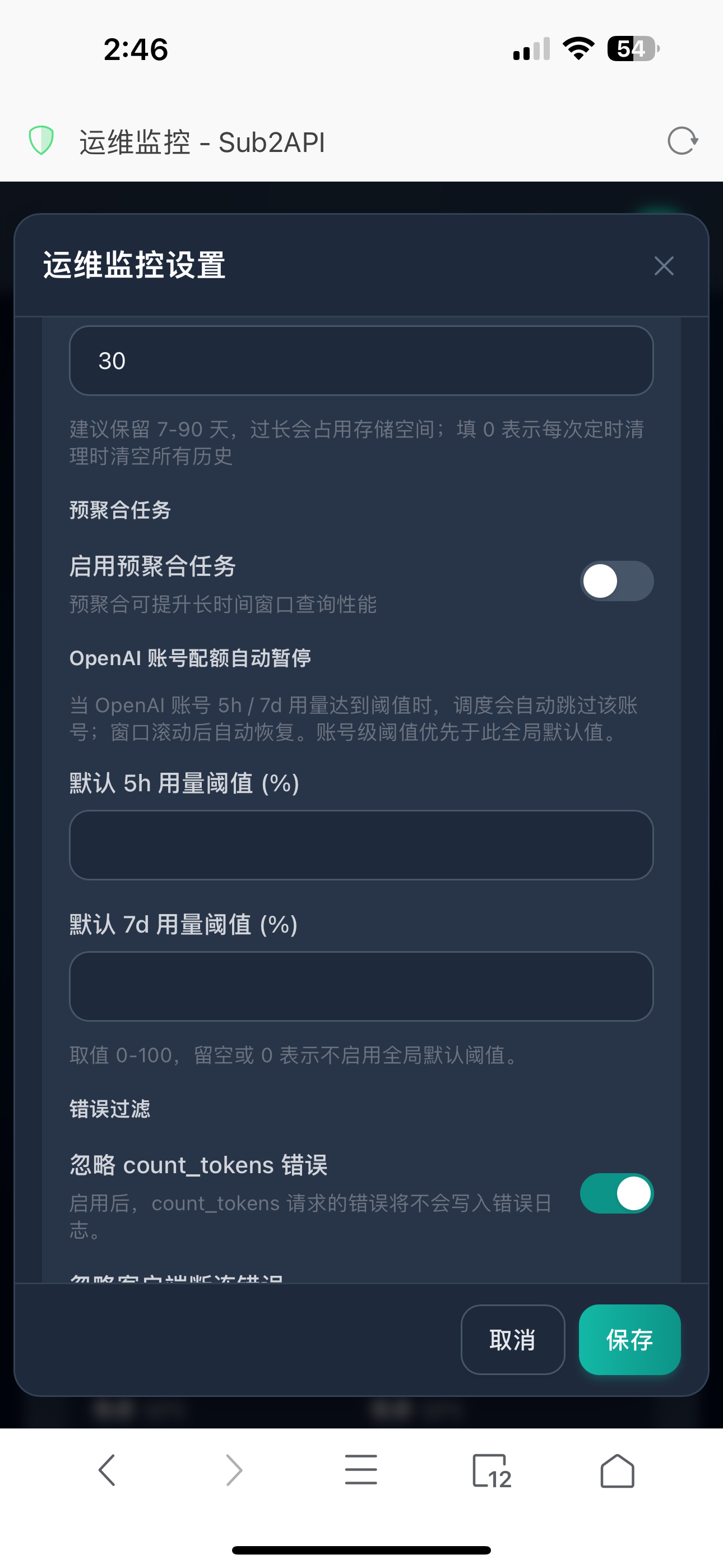Focus the 默认 7d 用量阈值 input

pyautogui.click(x=361, y=986)
